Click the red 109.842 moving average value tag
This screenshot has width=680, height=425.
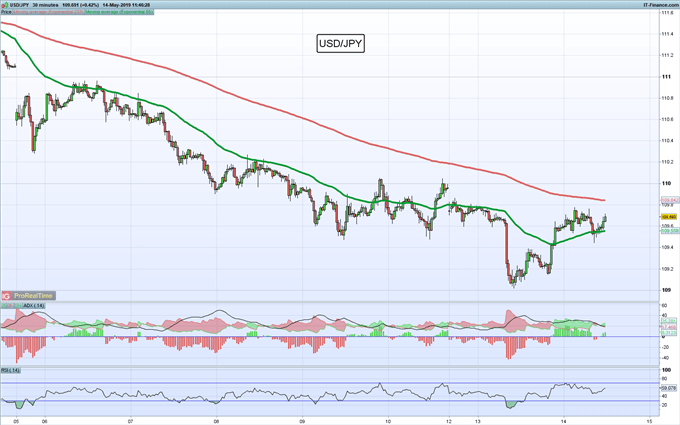(670, 200)
